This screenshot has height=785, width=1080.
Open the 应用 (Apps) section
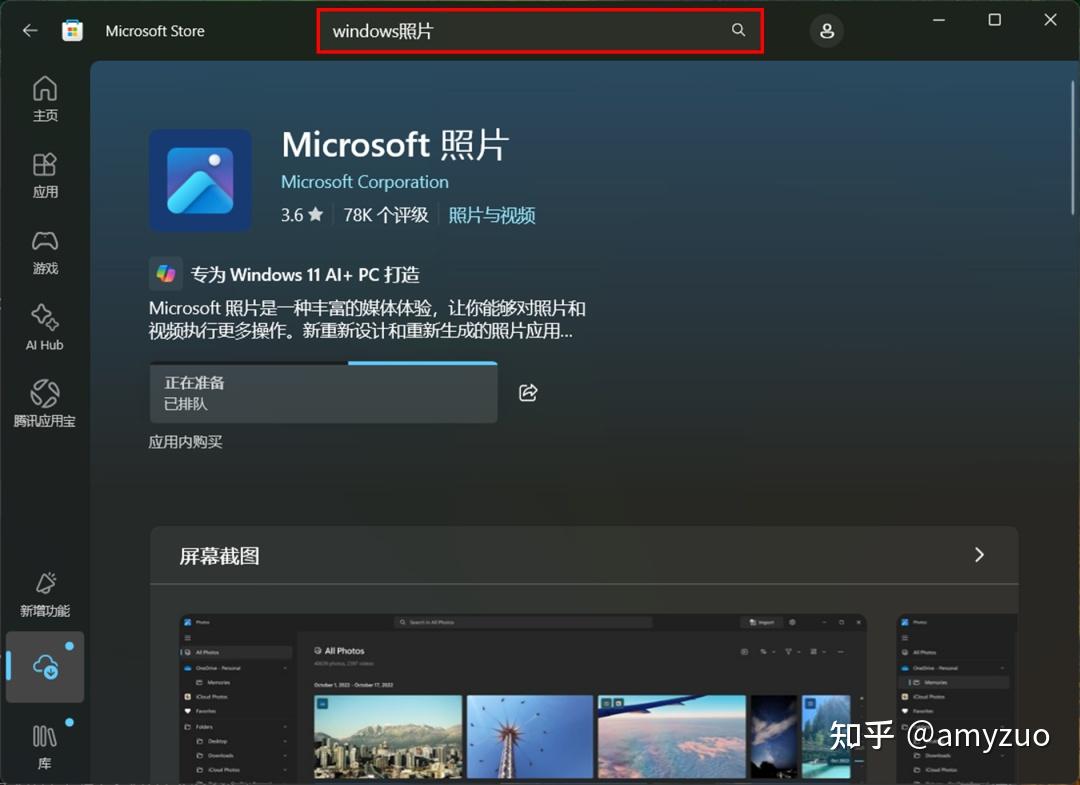click(x=44, y=176)
